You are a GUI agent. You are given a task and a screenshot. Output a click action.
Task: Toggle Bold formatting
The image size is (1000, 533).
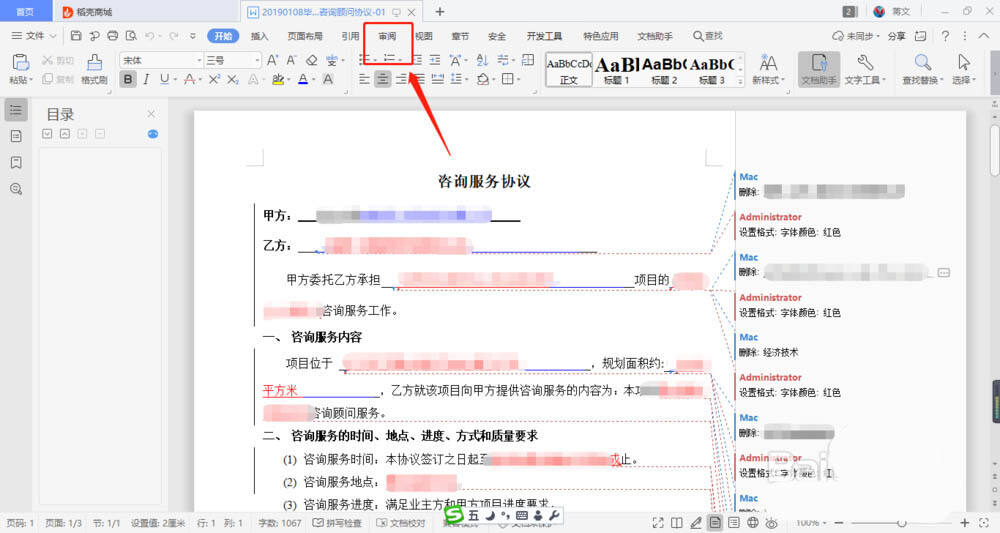[x=128, y=79]
